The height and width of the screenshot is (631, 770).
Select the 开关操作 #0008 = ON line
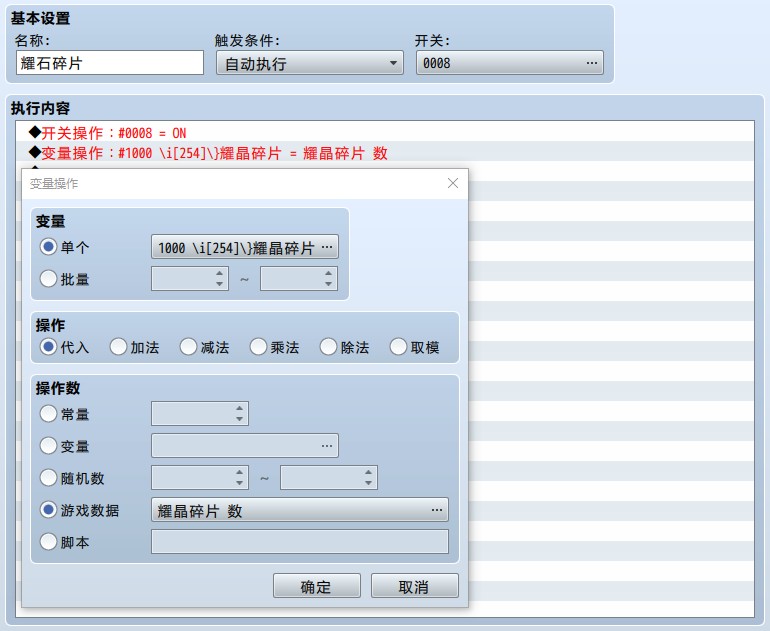coord(385,133)
